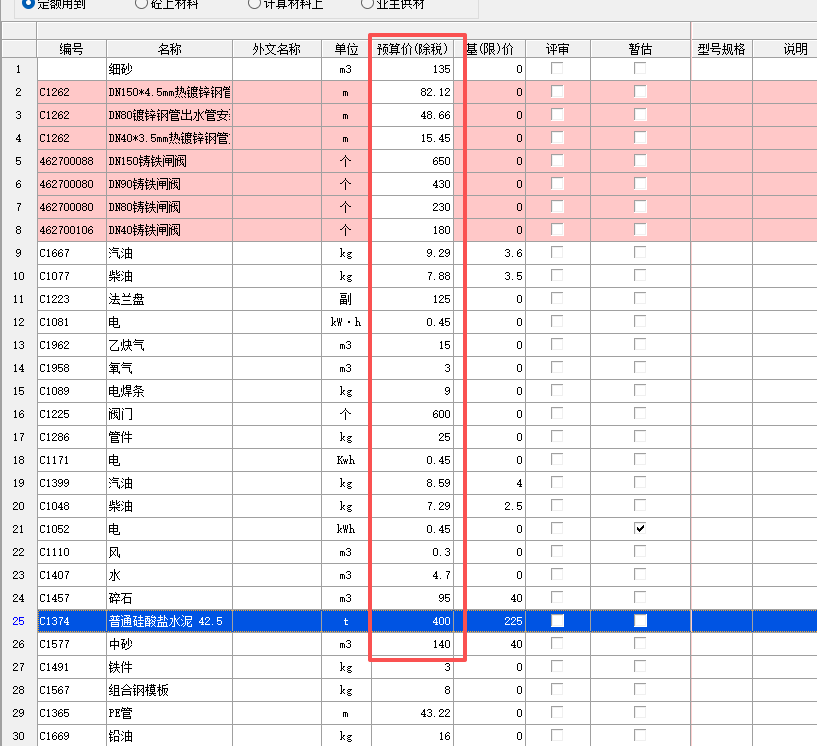The width and height of the screenshot is (817, 746).
Task: Enable 暂估 for the 碎石 row
Action: [640, 598]
